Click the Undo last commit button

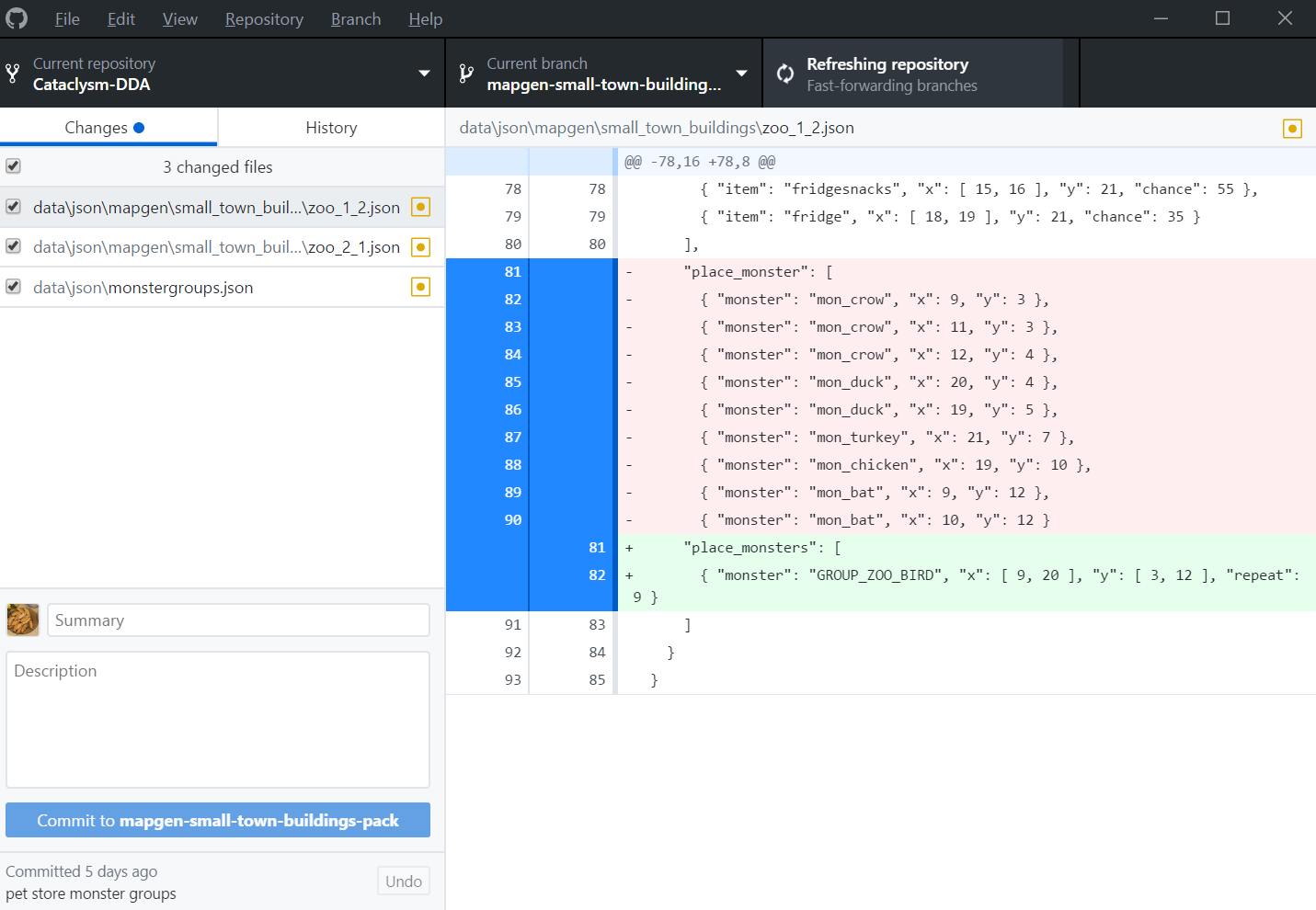pyautogui.click(x=404, y=882)
